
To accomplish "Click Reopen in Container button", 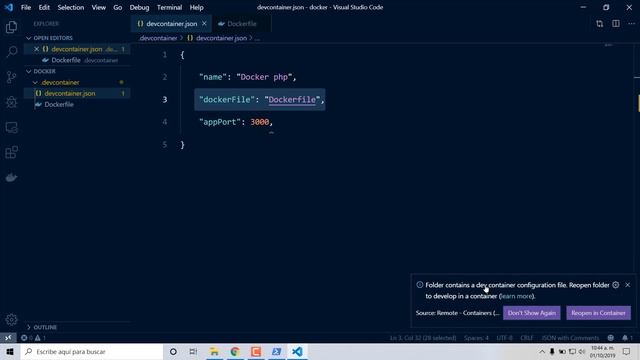I will 598,313.
